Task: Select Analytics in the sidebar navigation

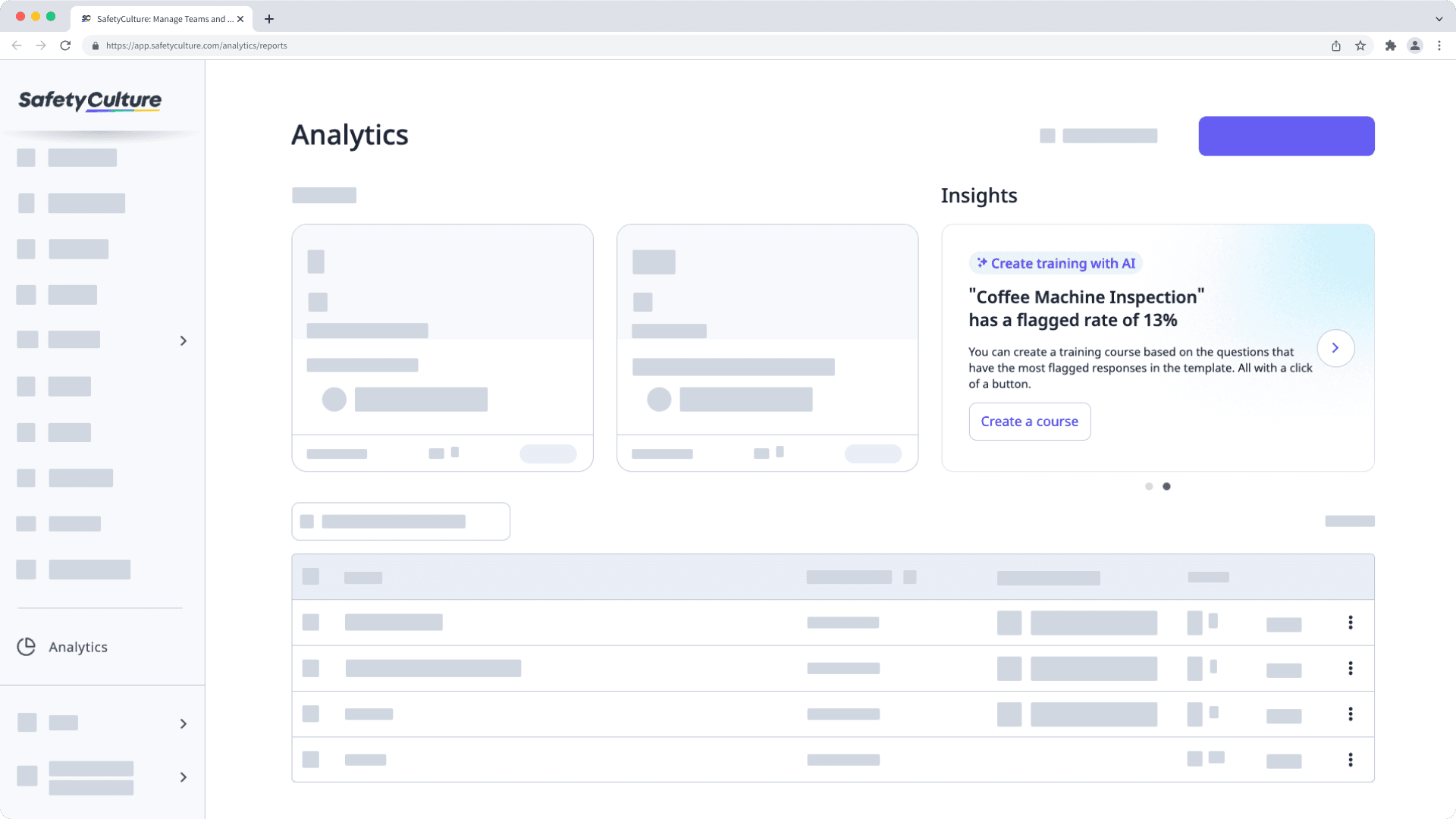Action: click(77, 646)
